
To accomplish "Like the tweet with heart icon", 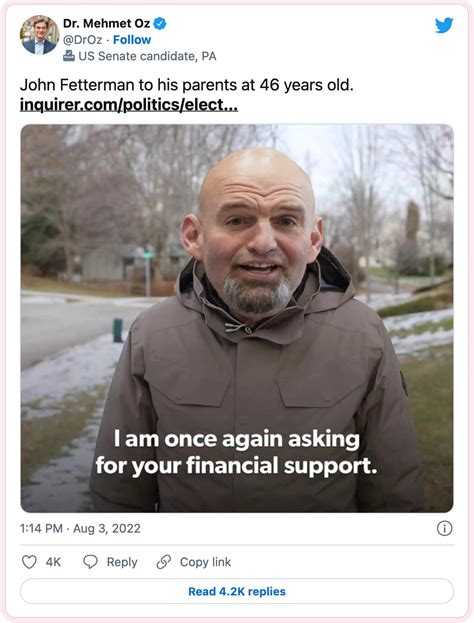I will [29, 562].
